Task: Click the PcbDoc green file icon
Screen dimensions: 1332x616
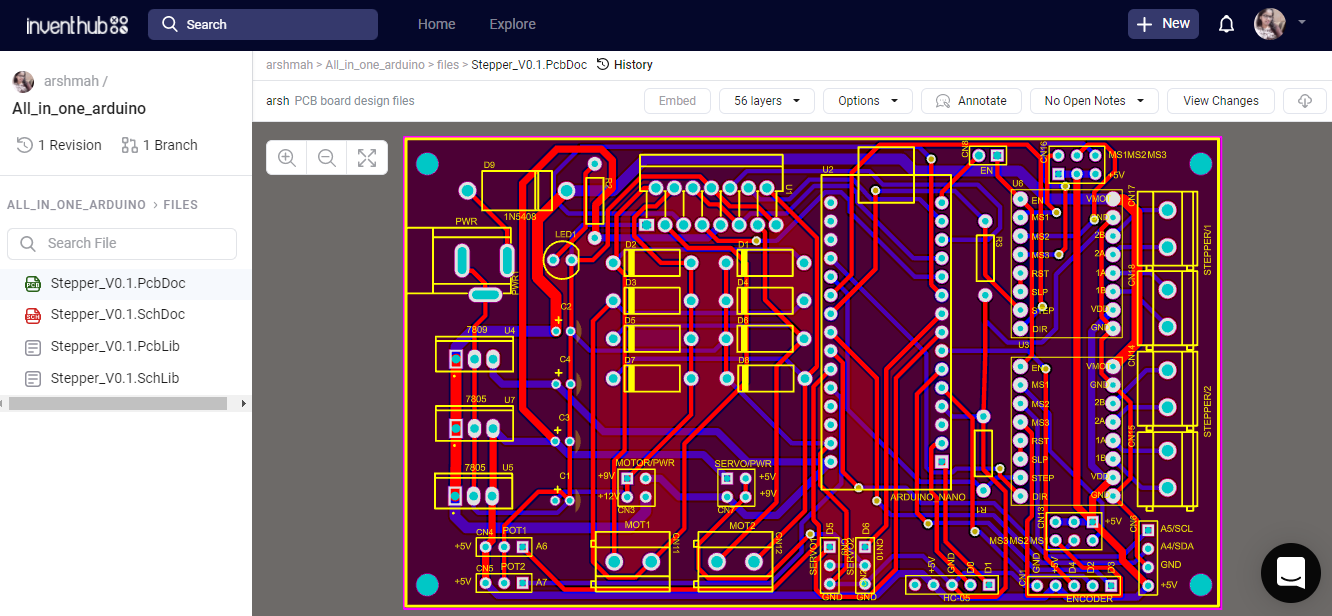Action: tap(33, 284)
